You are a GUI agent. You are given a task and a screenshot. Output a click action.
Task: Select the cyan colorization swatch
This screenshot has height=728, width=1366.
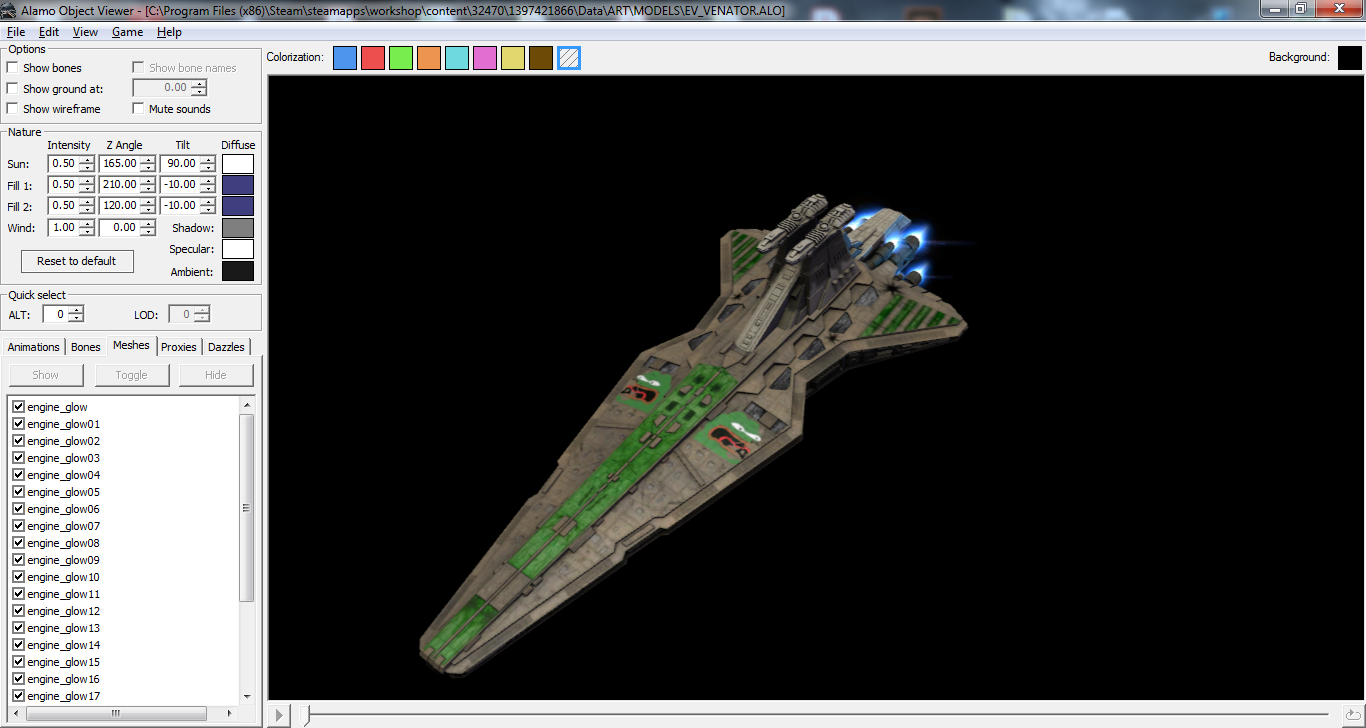pyautogui.click(x=456, y=58)
